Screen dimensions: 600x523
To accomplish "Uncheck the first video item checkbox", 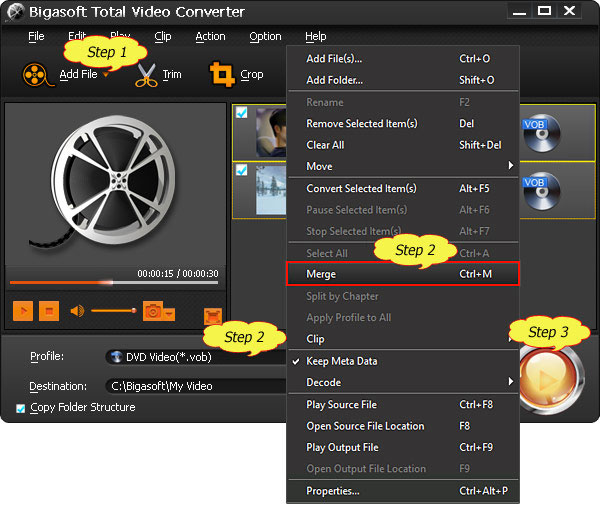I will (241, 112).
